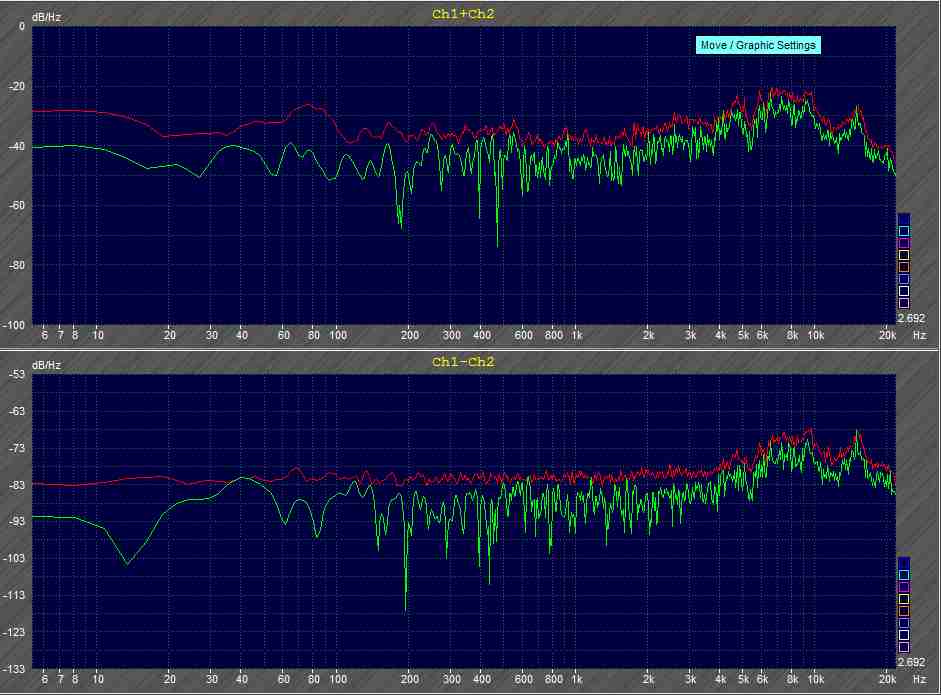Viewport: 941px width, 695px height.
Task: Select the yellow trace box in the Ch1-Ch2 graph
Action: 904,599
